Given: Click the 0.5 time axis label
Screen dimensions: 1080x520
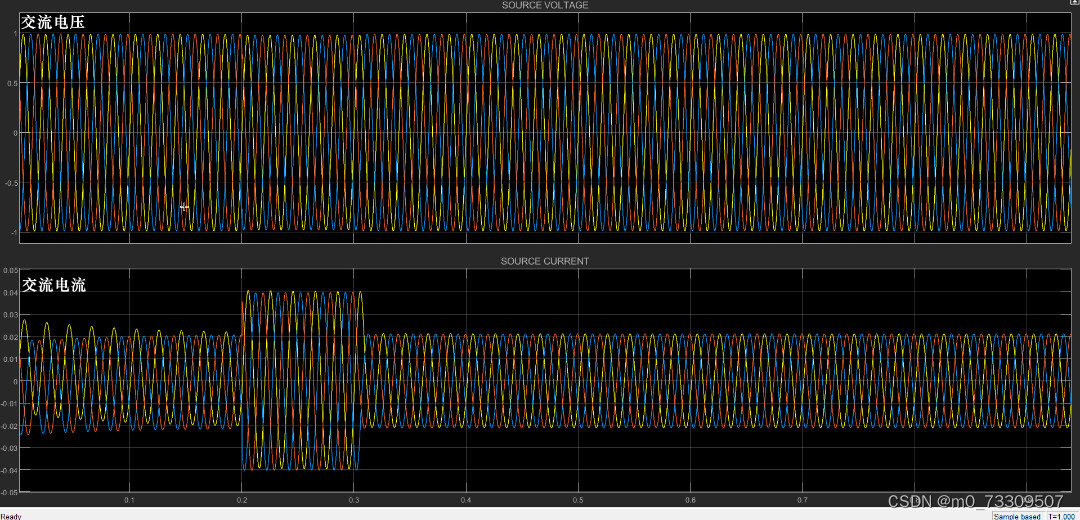Looking at the screenshot, I should click(x=578, y=499).
